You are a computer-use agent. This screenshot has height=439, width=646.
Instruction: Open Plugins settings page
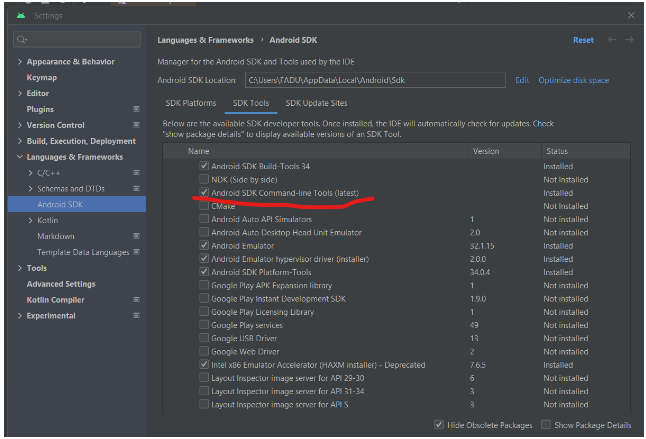[40, 109]
